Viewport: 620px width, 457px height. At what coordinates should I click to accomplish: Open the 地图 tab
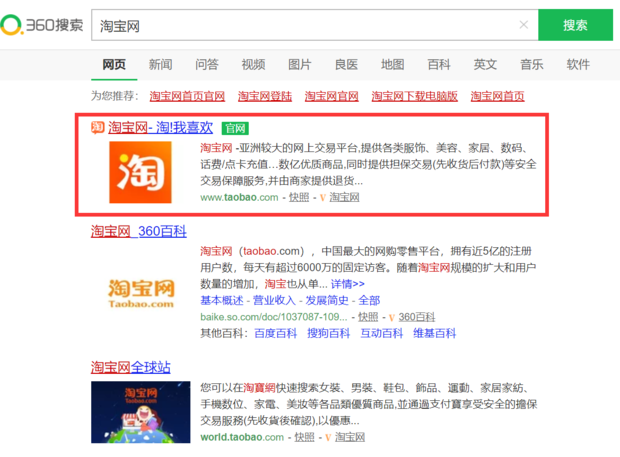tap(393, 64)
